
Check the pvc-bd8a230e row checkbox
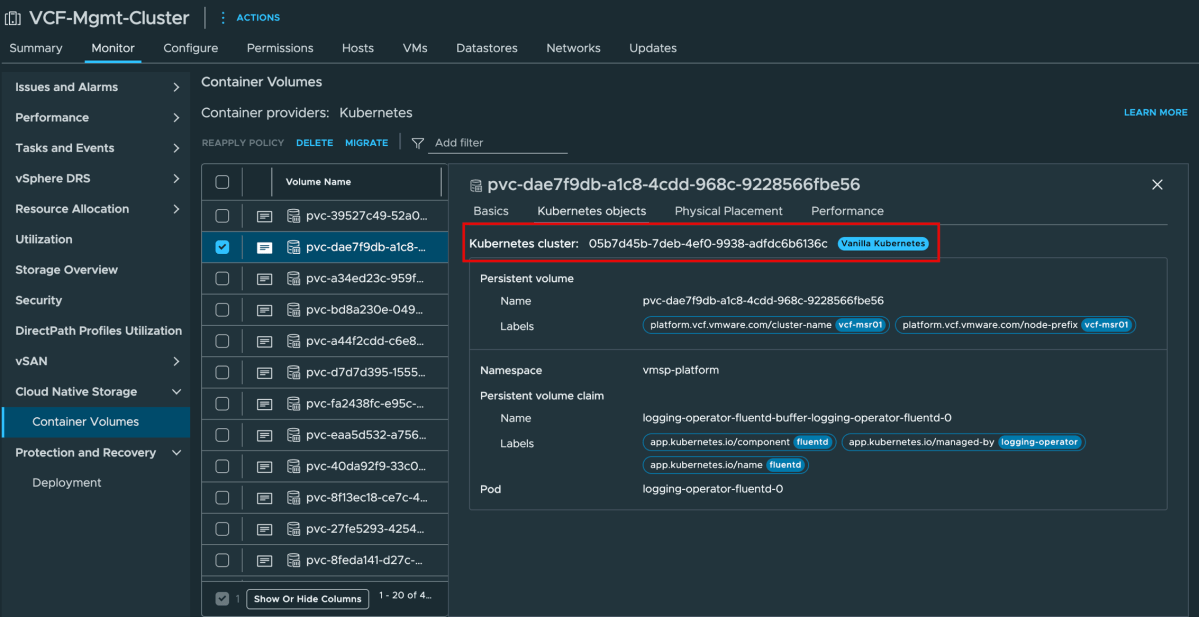pyautogui.click(x=223, y=310)
